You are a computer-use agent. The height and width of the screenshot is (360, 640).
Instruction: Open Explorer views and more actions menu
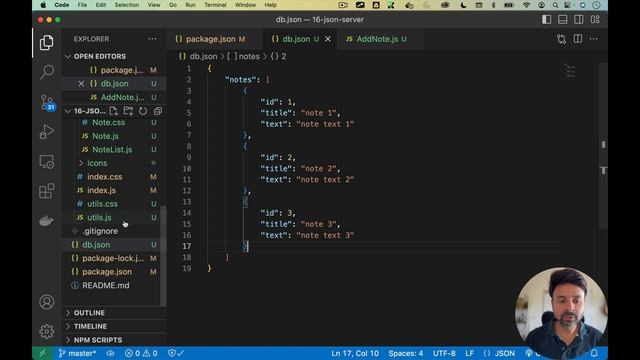tap(152, 39)
